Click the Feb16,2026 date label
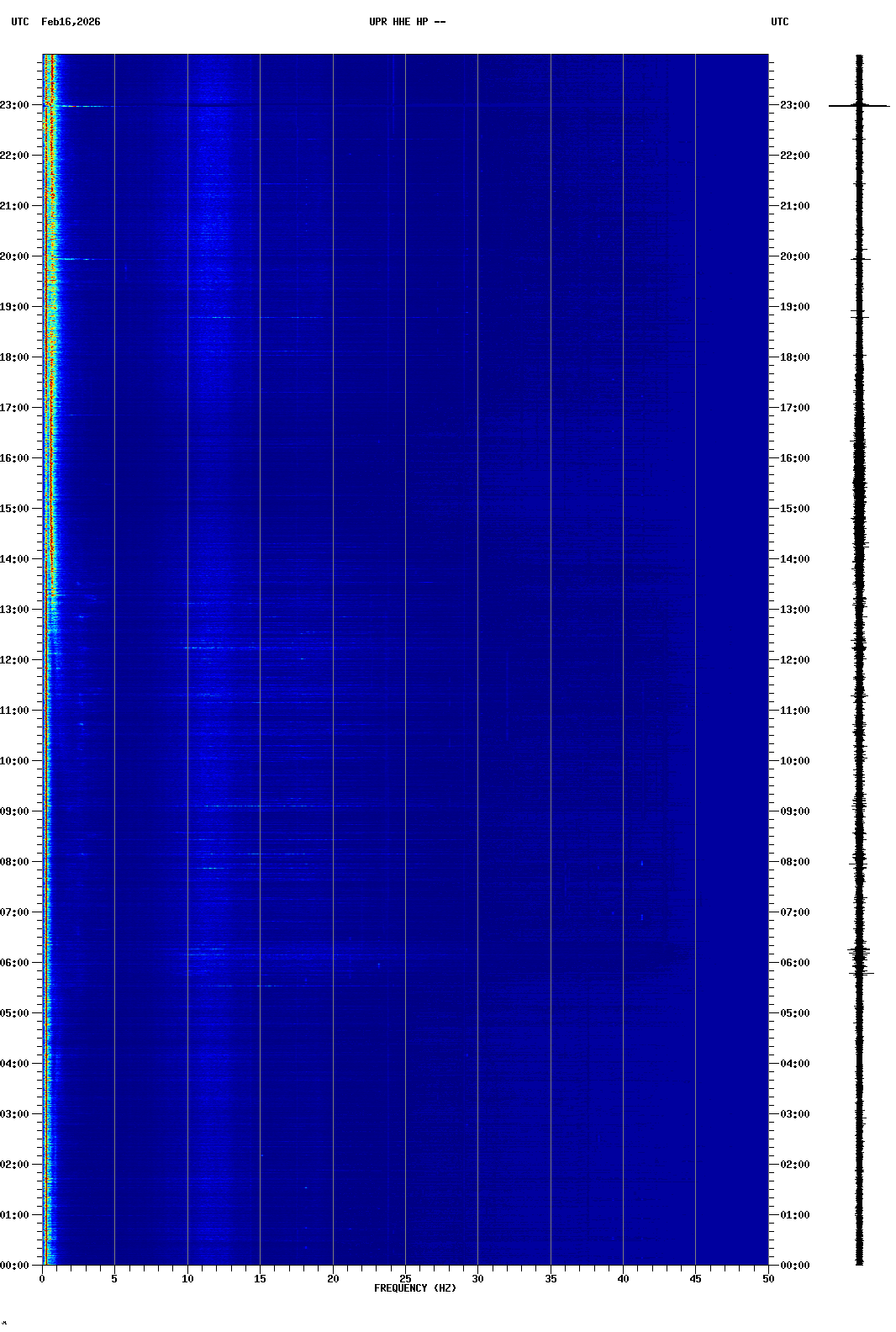 [71, 22]
